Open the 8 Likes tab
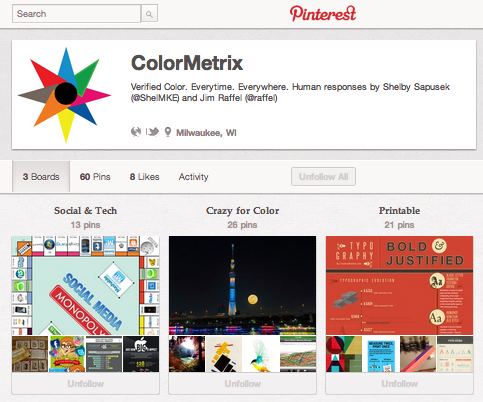Viewport: 483px width, 402px height. 144,177
